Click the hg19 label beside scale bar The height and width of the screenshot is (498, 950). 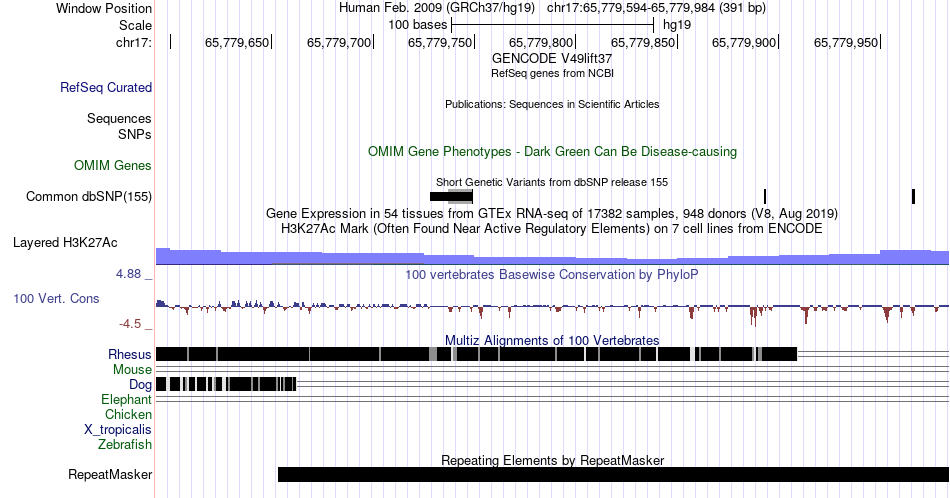[677, 25]
